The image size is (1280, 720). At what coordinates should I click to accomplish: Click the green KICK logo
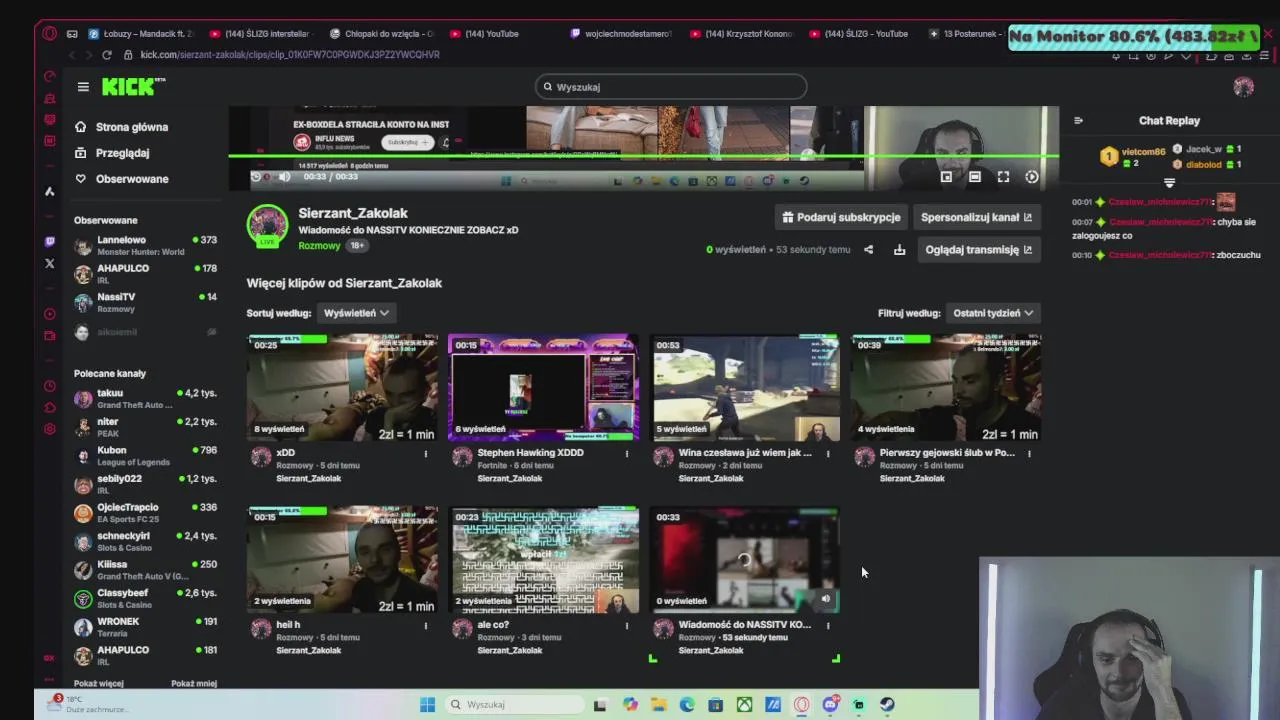(133, 87)
